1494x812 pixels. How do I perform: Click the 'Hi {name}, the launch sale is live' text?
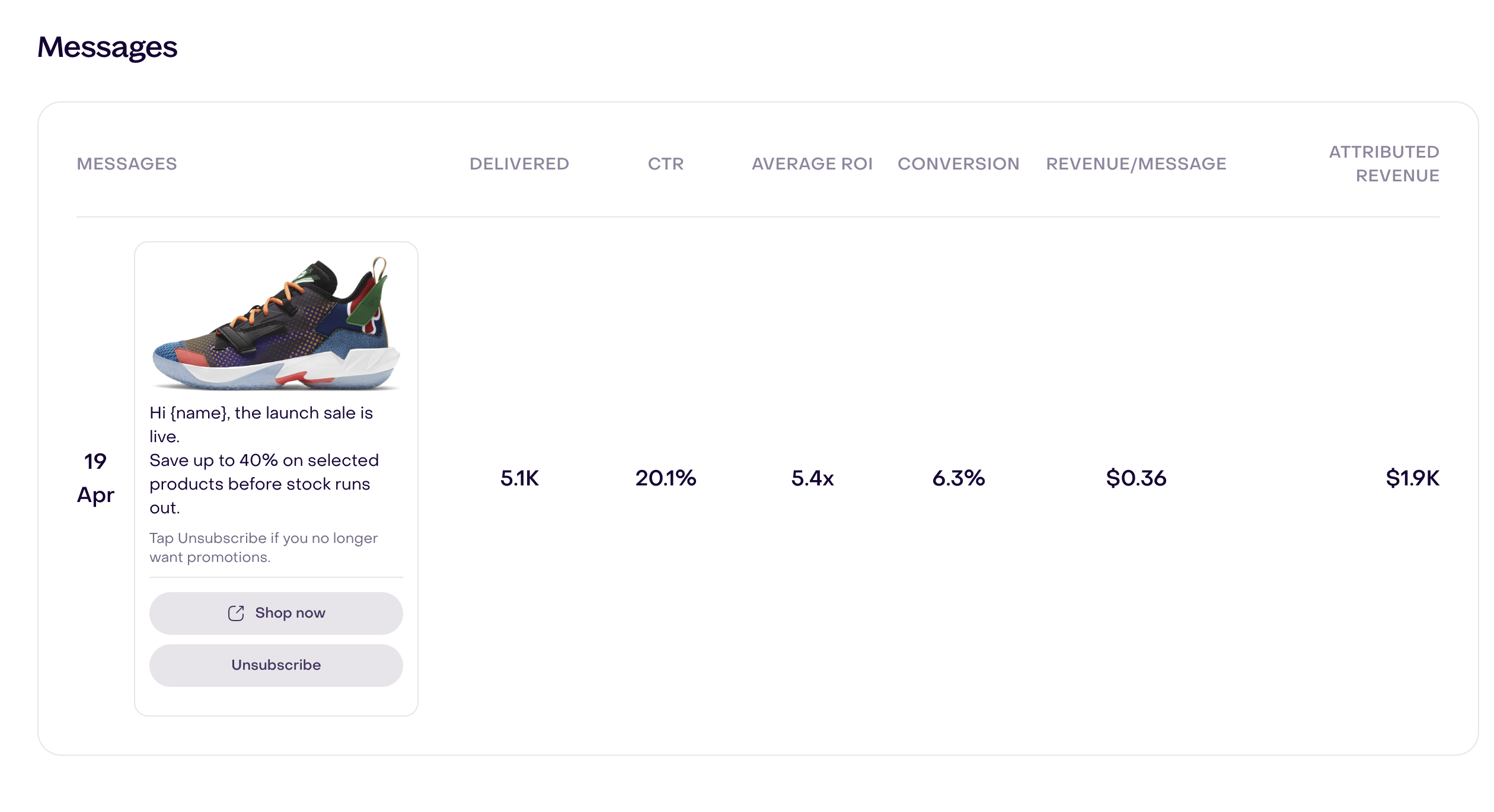261,424
